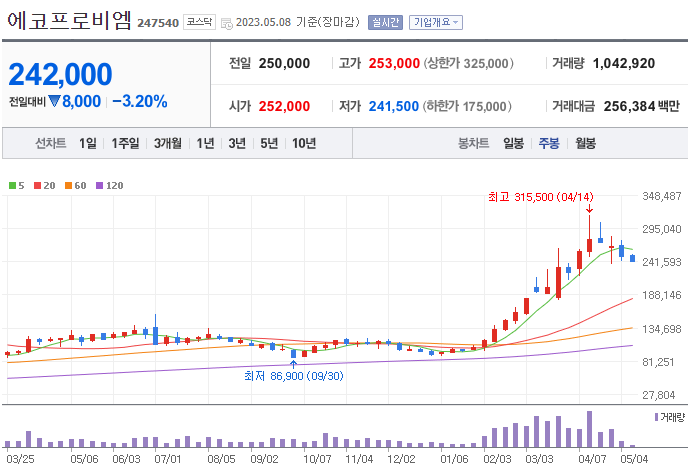Click the 저가 value 241,500

tap(394, 107)
